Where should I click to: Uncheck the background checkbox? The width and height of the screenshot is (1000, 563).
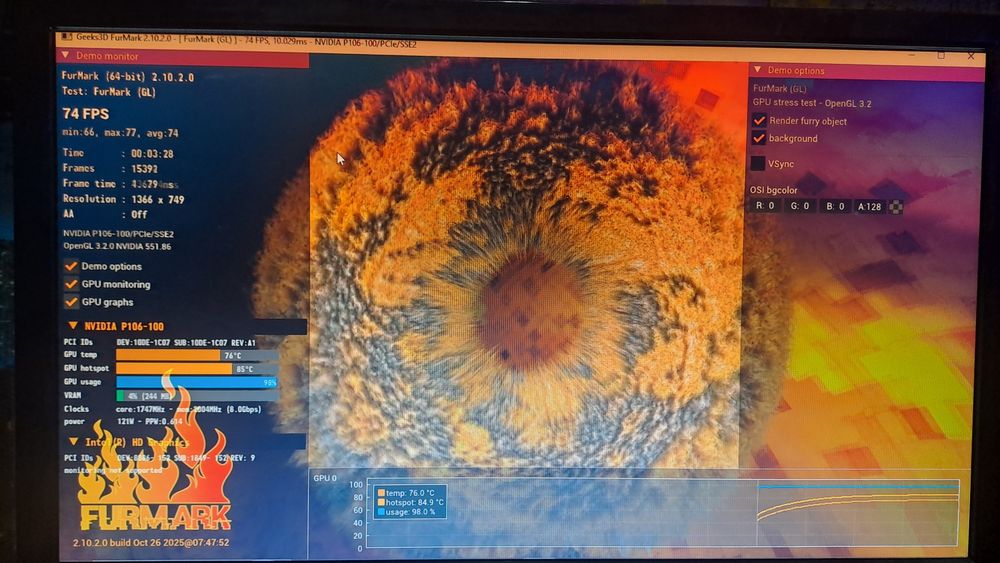758,138
